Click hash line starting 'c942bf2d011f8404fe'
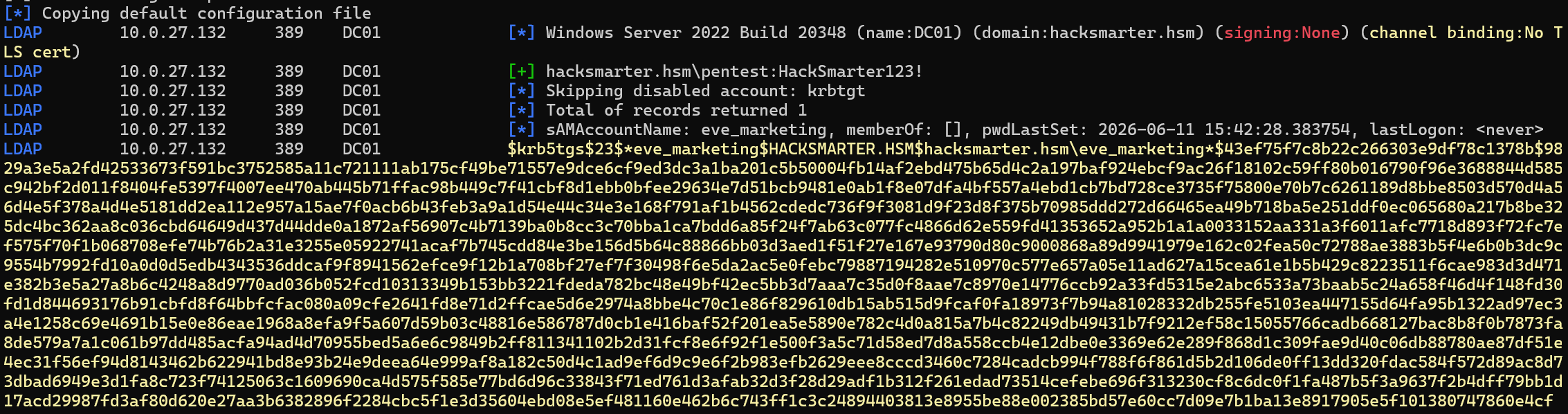 click(783, 188)
